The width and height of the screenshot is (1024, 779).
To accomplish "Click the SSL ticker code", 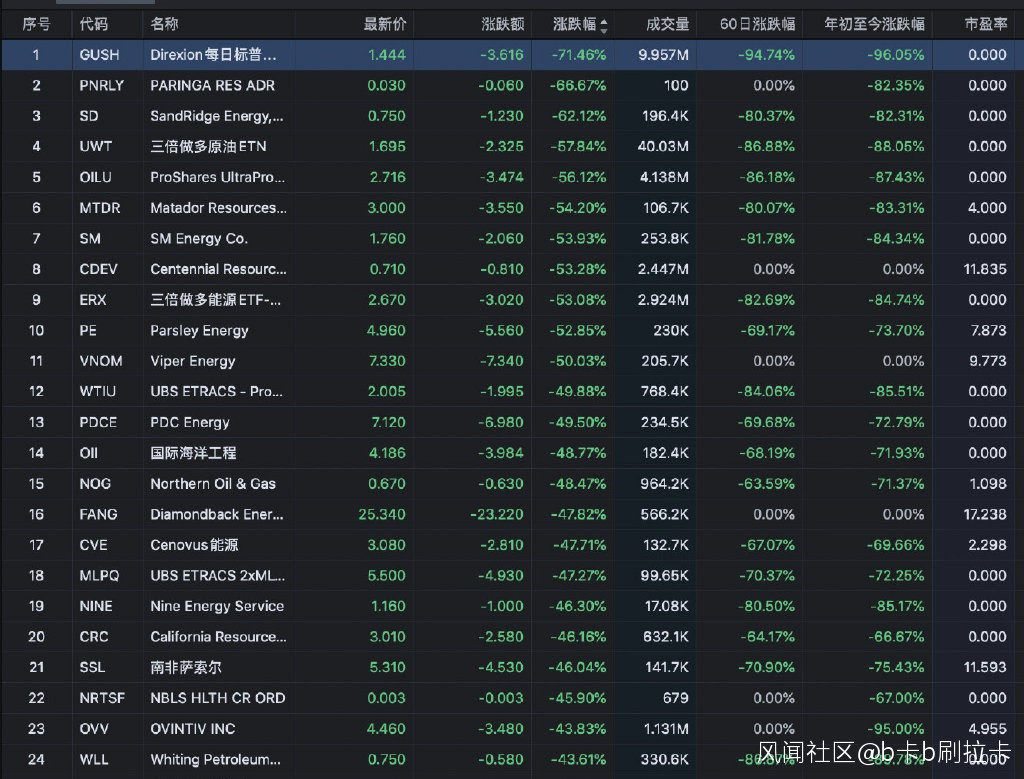I will (92, 667).
